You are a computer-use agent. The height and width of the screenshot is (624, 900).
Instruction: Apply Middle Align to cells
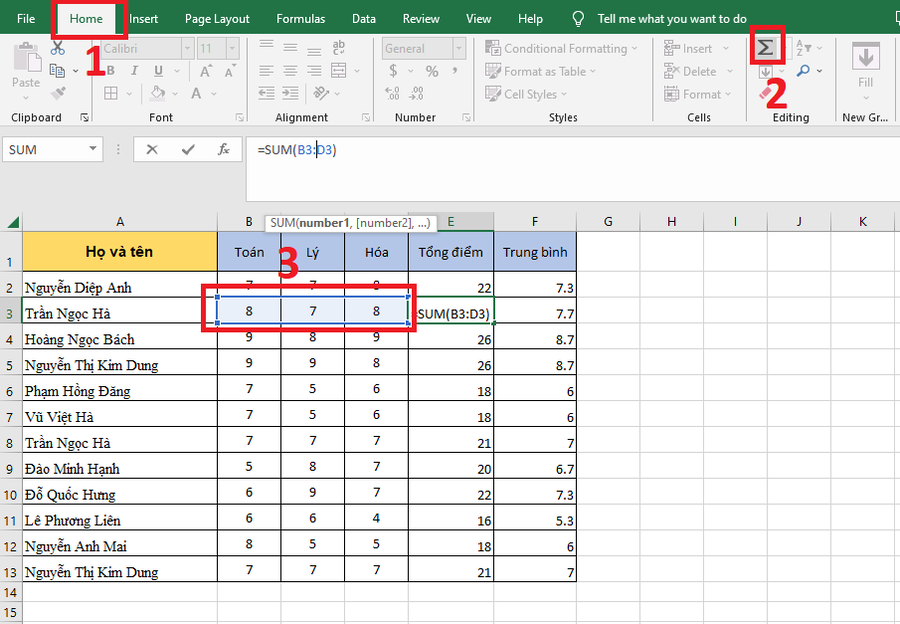coord(290,48)
